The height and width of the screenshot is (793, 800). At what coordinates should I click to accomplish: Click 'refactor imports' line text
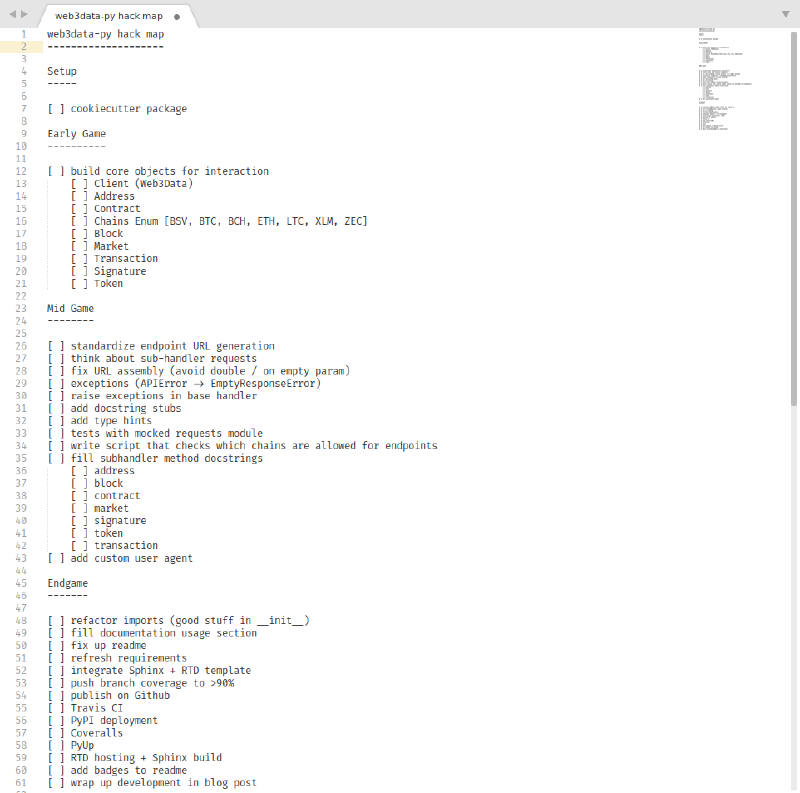(x=190, y=621)
